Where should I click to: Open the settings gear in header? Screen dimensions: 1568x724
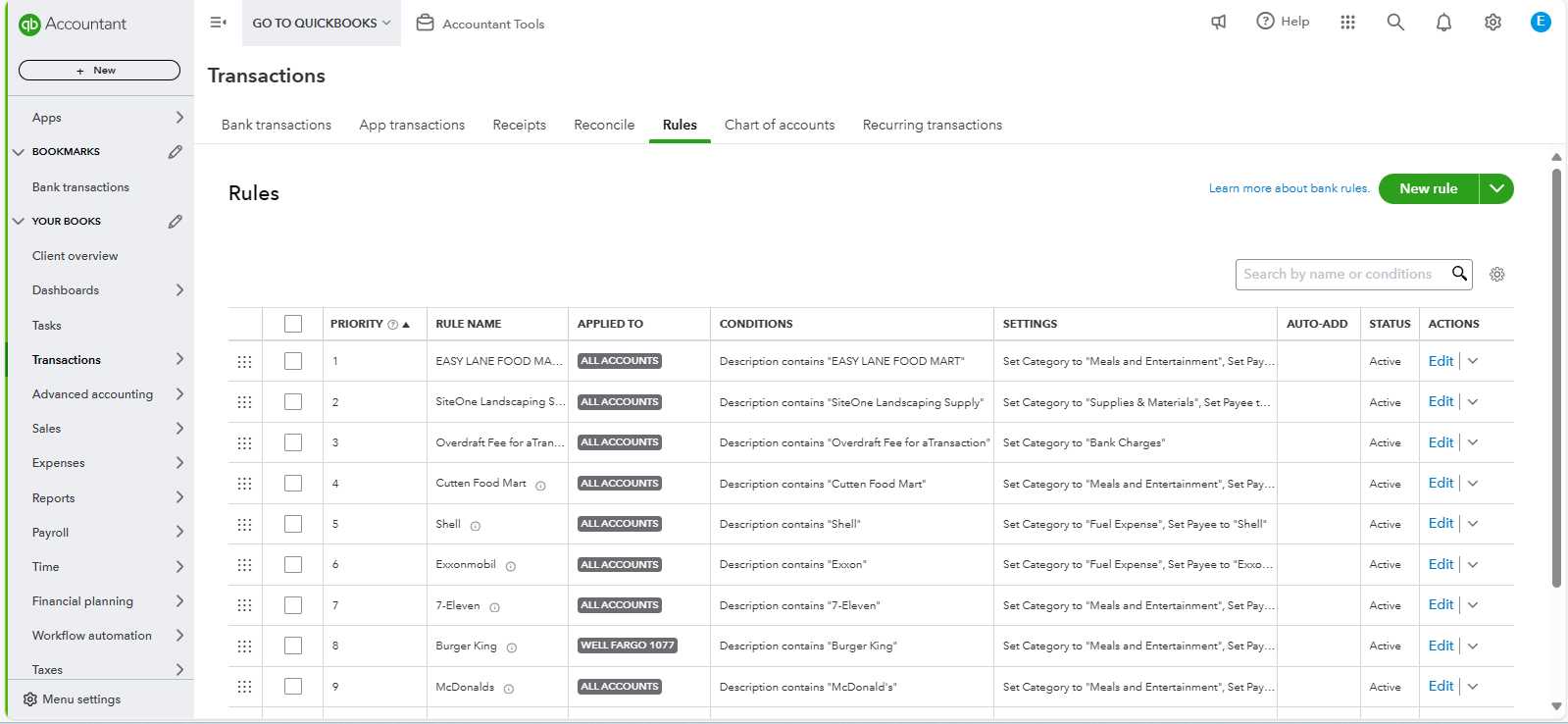1492,22
